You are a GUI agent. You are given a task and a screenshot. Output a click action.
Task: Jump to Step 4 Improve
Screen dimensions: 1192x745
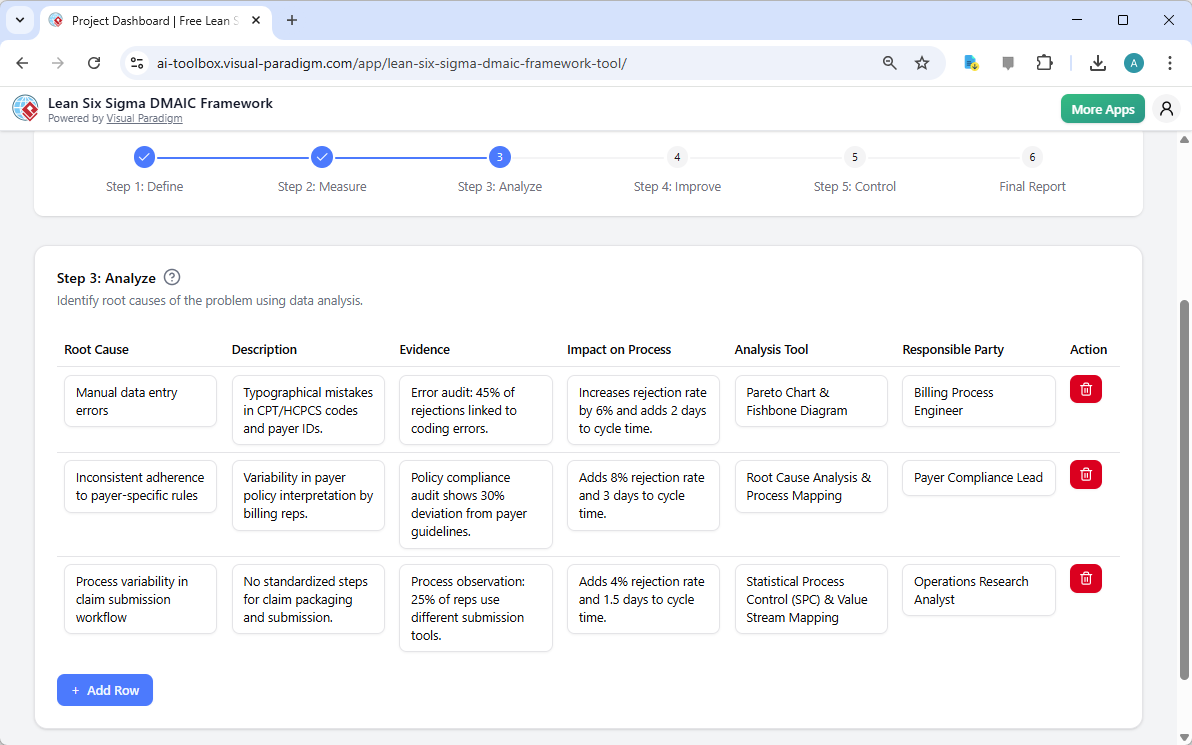677,157
